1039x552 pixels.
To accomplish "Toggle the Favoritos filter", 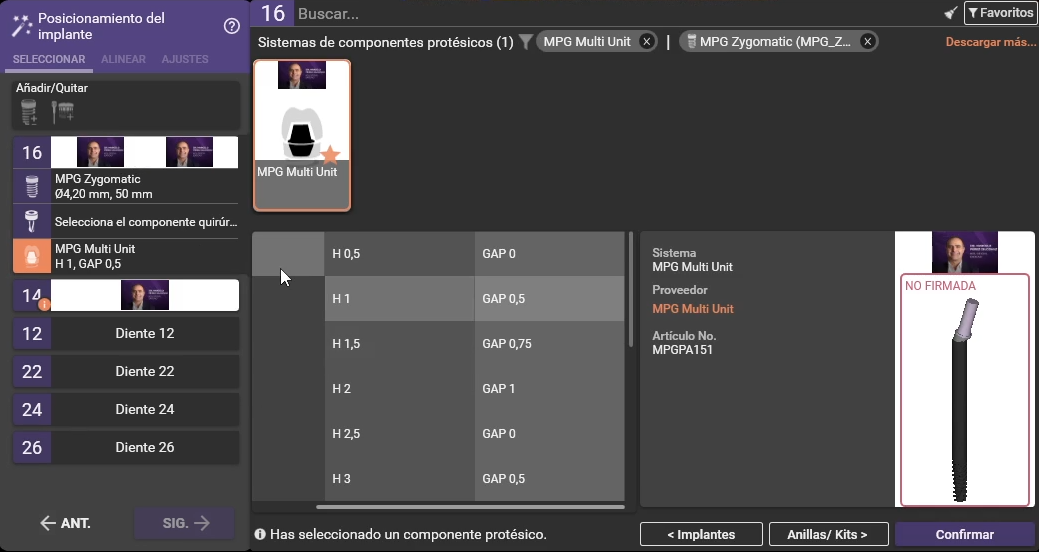I will [1000, 13].
